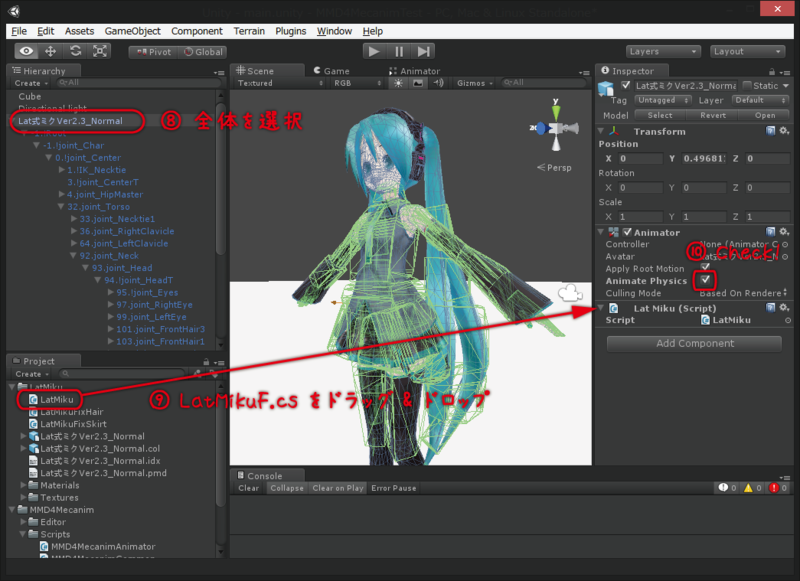Open Project Create dropdown
This screenshot has width=800, height=581.
[x=32, y=374]
